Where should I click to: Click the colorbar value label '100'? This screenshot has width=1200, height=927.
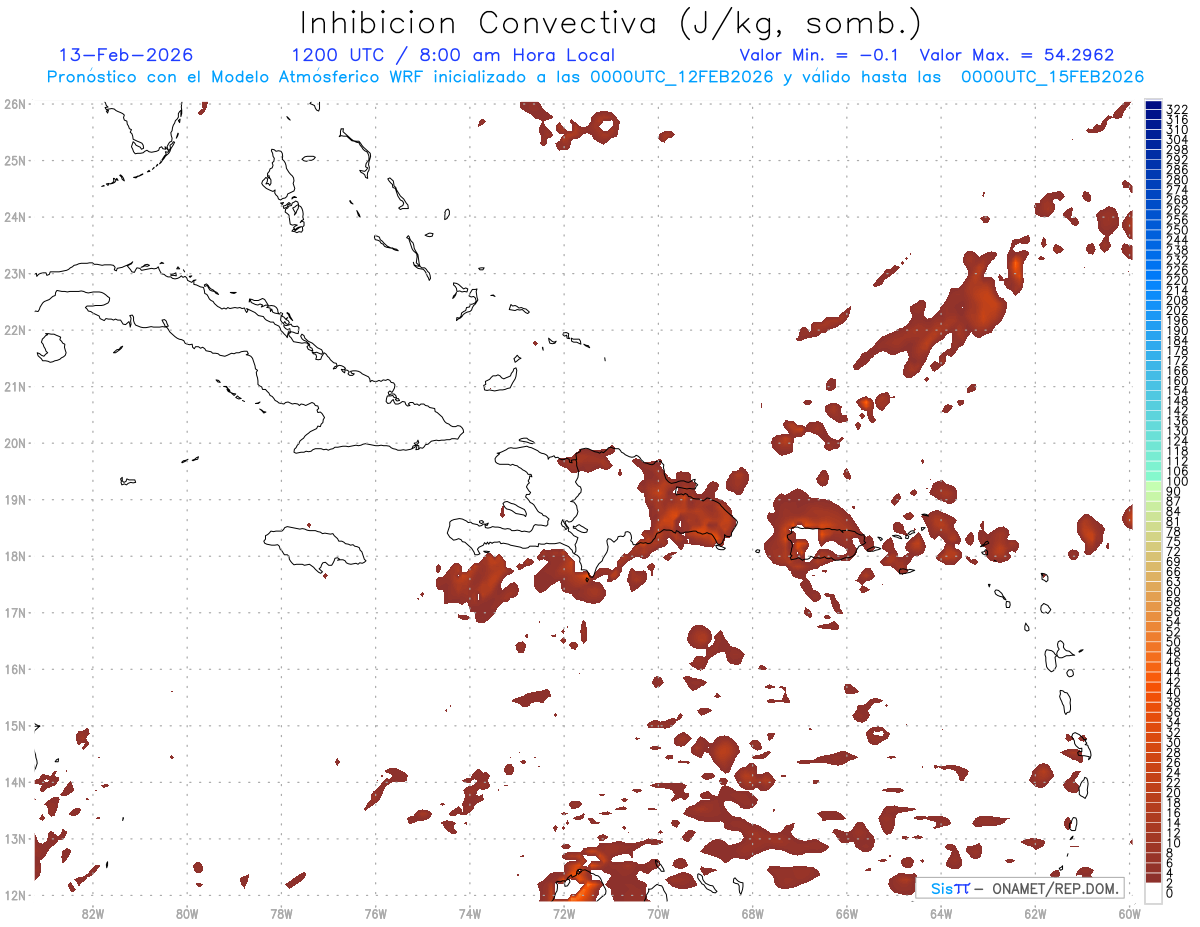point(1178,482)
